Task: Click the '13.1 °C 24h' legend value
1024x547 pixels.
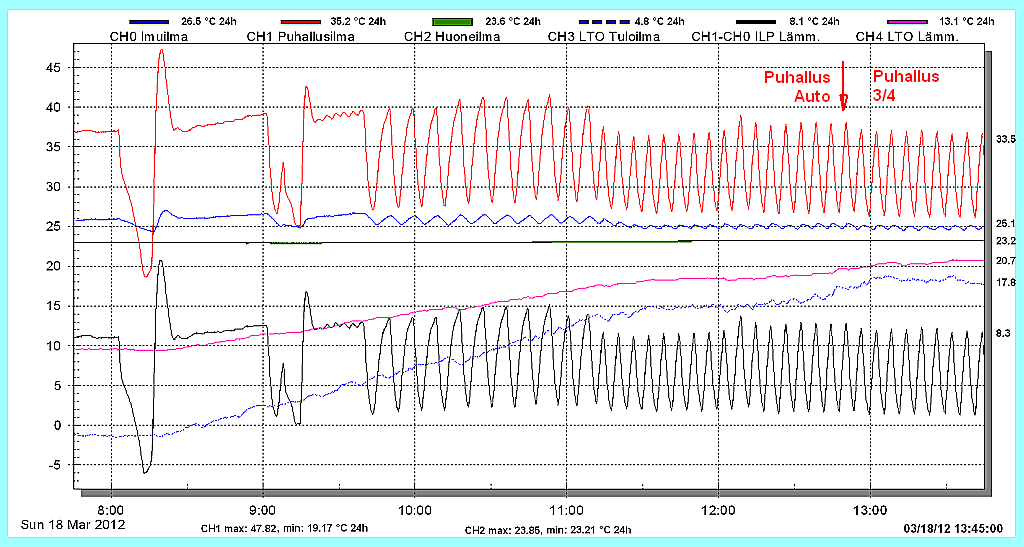Action: click(968, 22)
